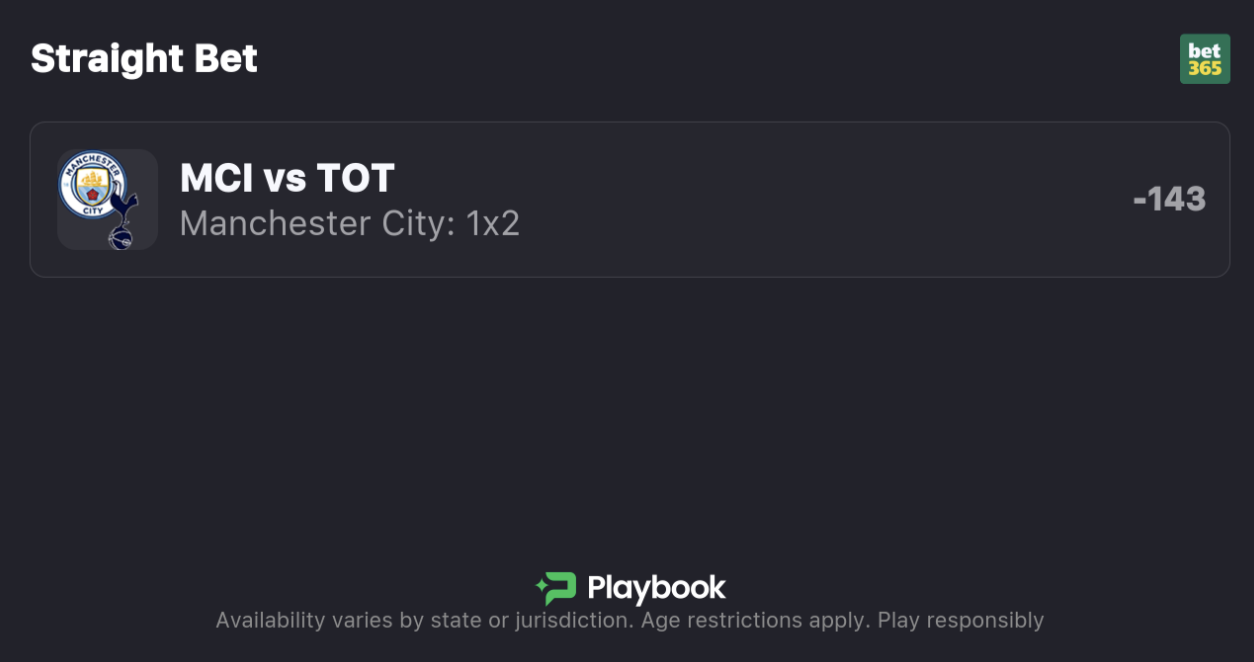
Task: Click empty middle area of bet card
Action: click(800, 200)
